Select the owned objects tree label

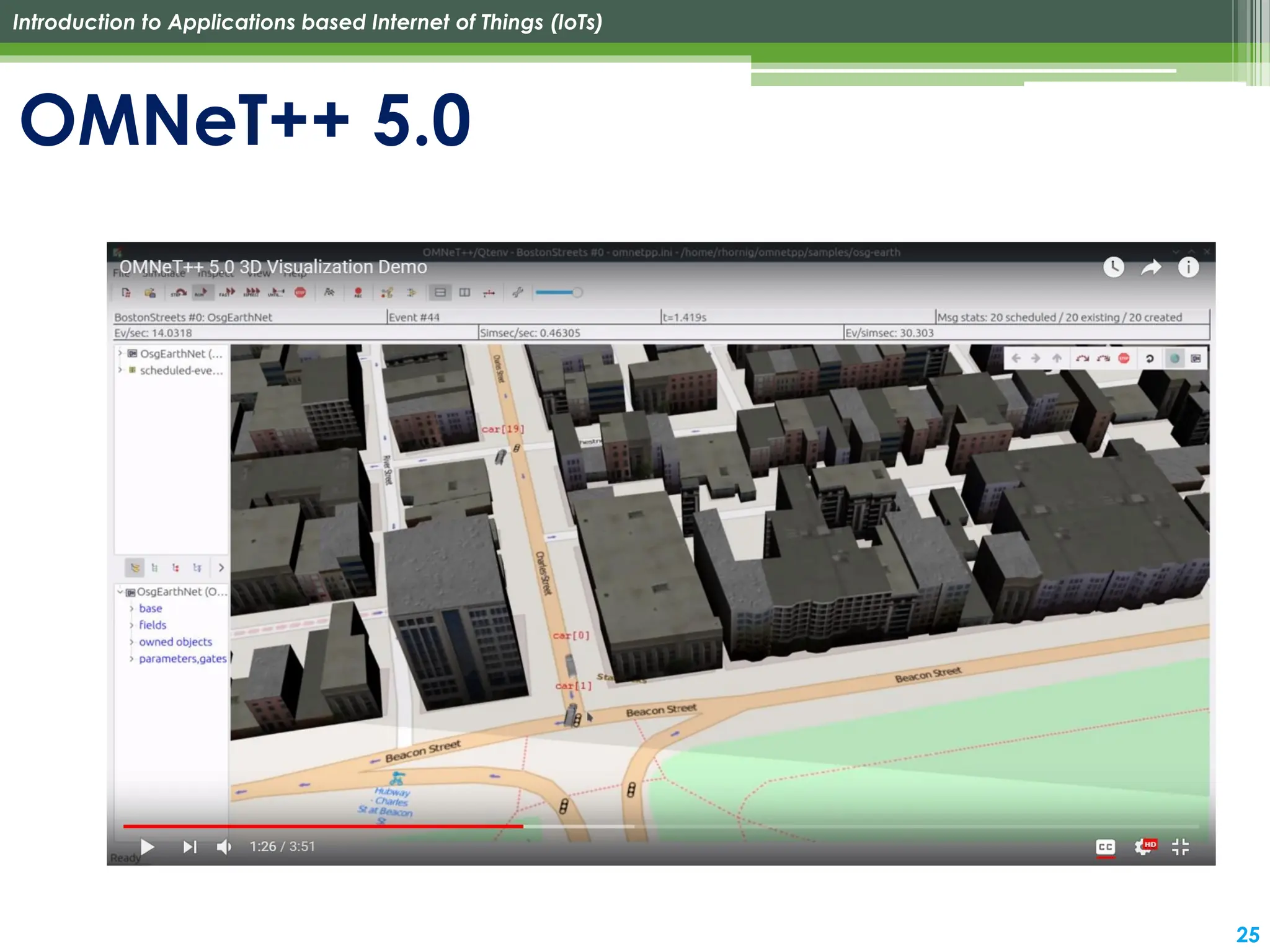(175, 642)
